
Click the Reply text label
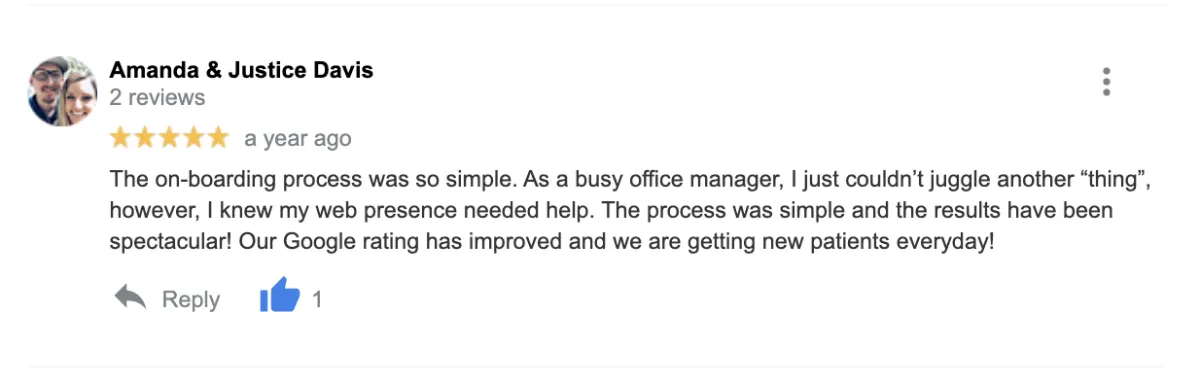pos(191,299)
